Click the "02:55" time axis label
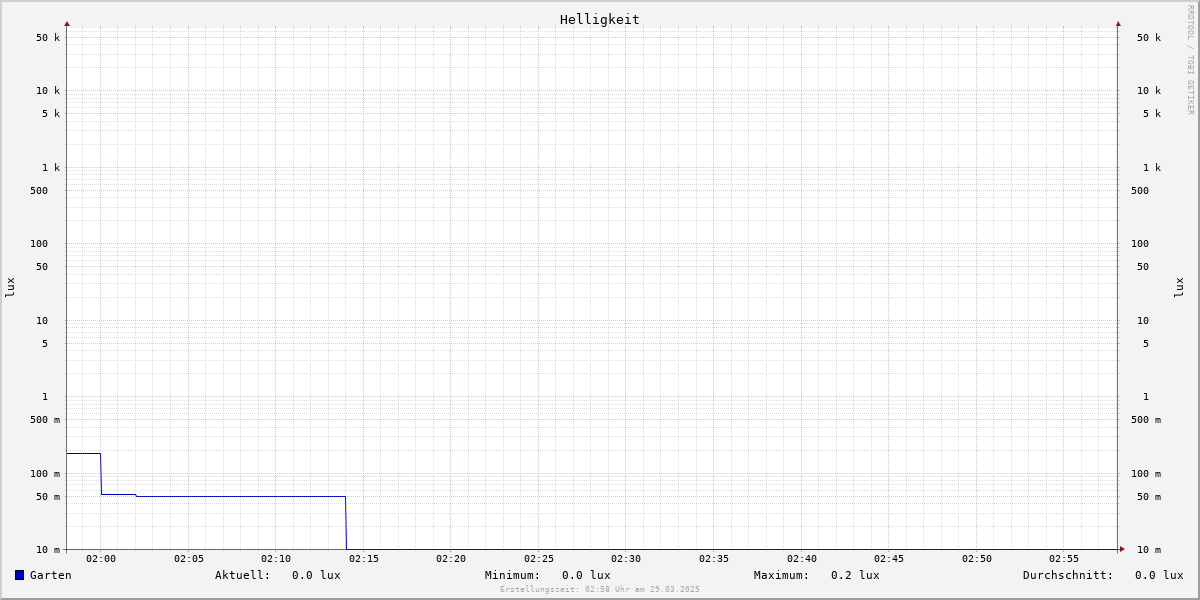 1064,559
